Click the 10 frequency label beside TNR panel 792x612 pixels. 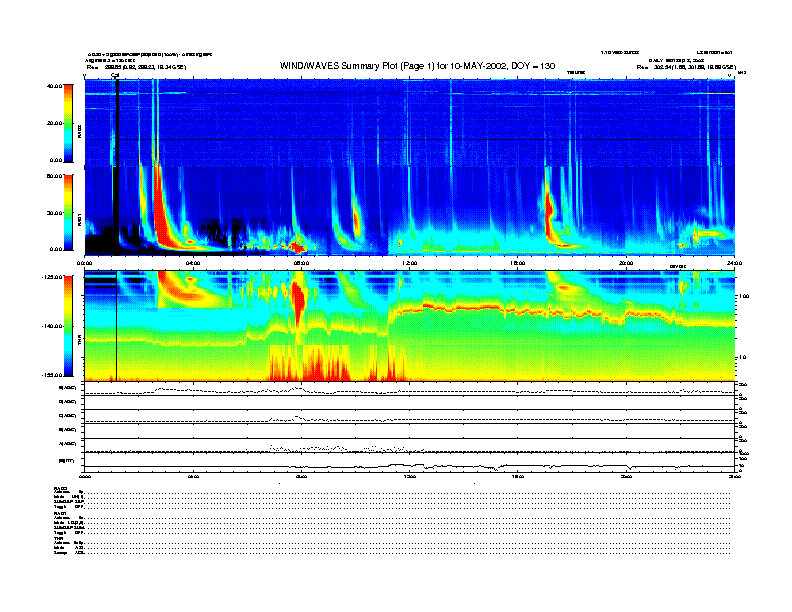[742, 357]
